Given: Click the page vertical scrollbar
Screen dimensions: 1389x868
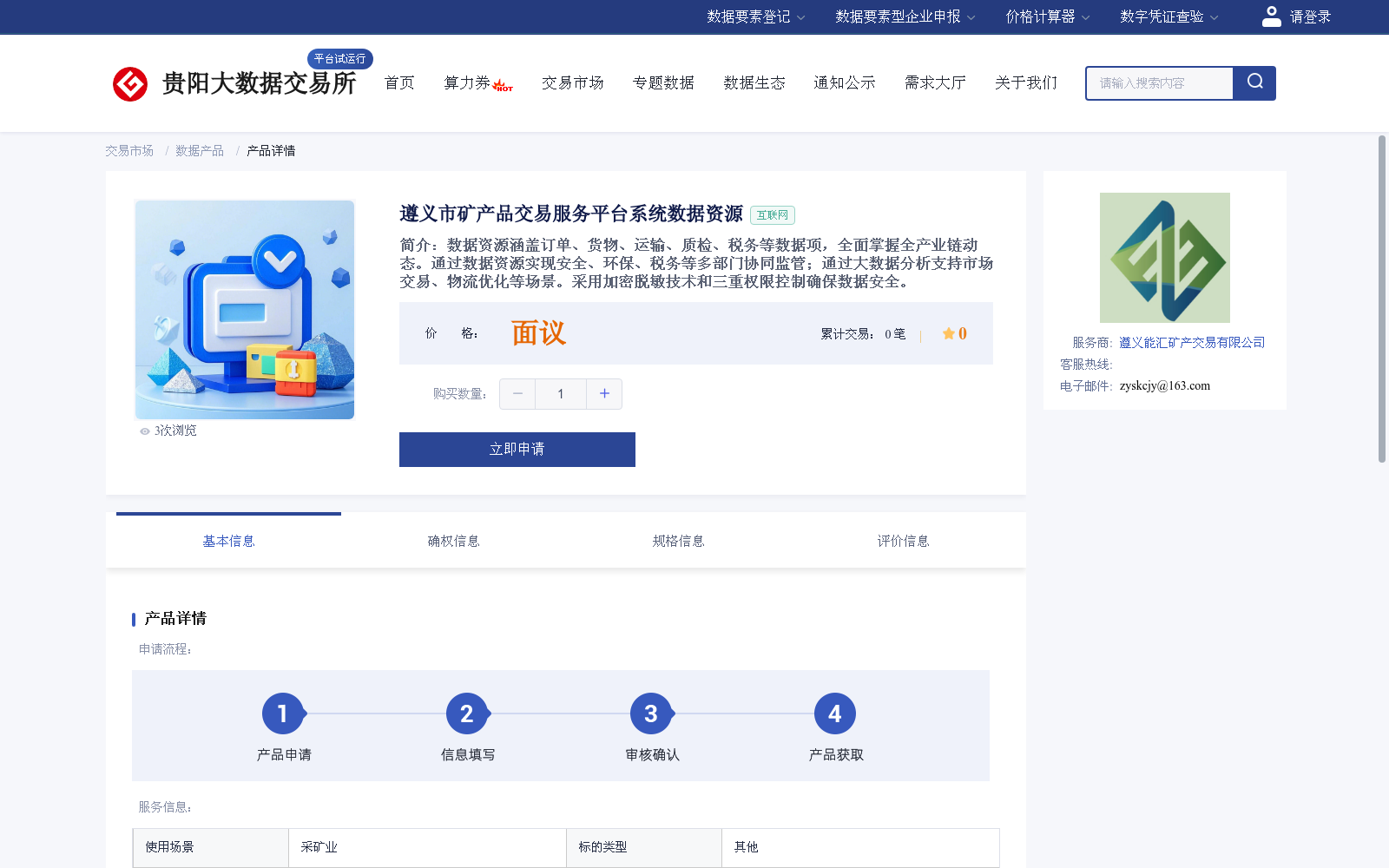Looking at the screenshot, I should point(1382,299).
